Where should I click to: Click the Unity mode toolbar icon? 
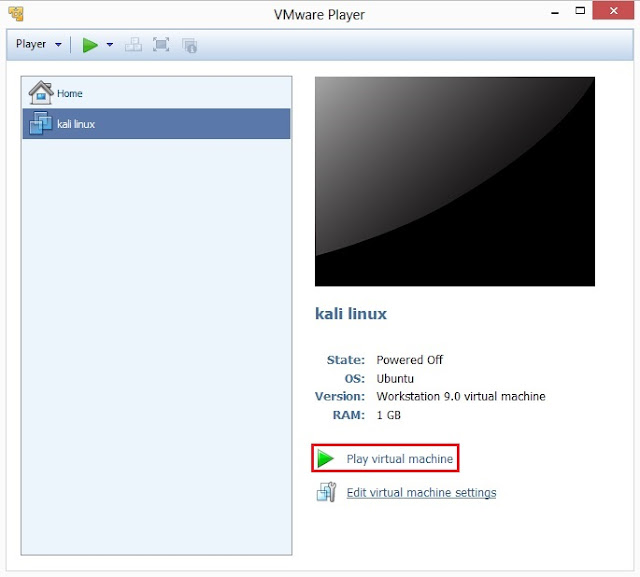(x=190, y=45)
